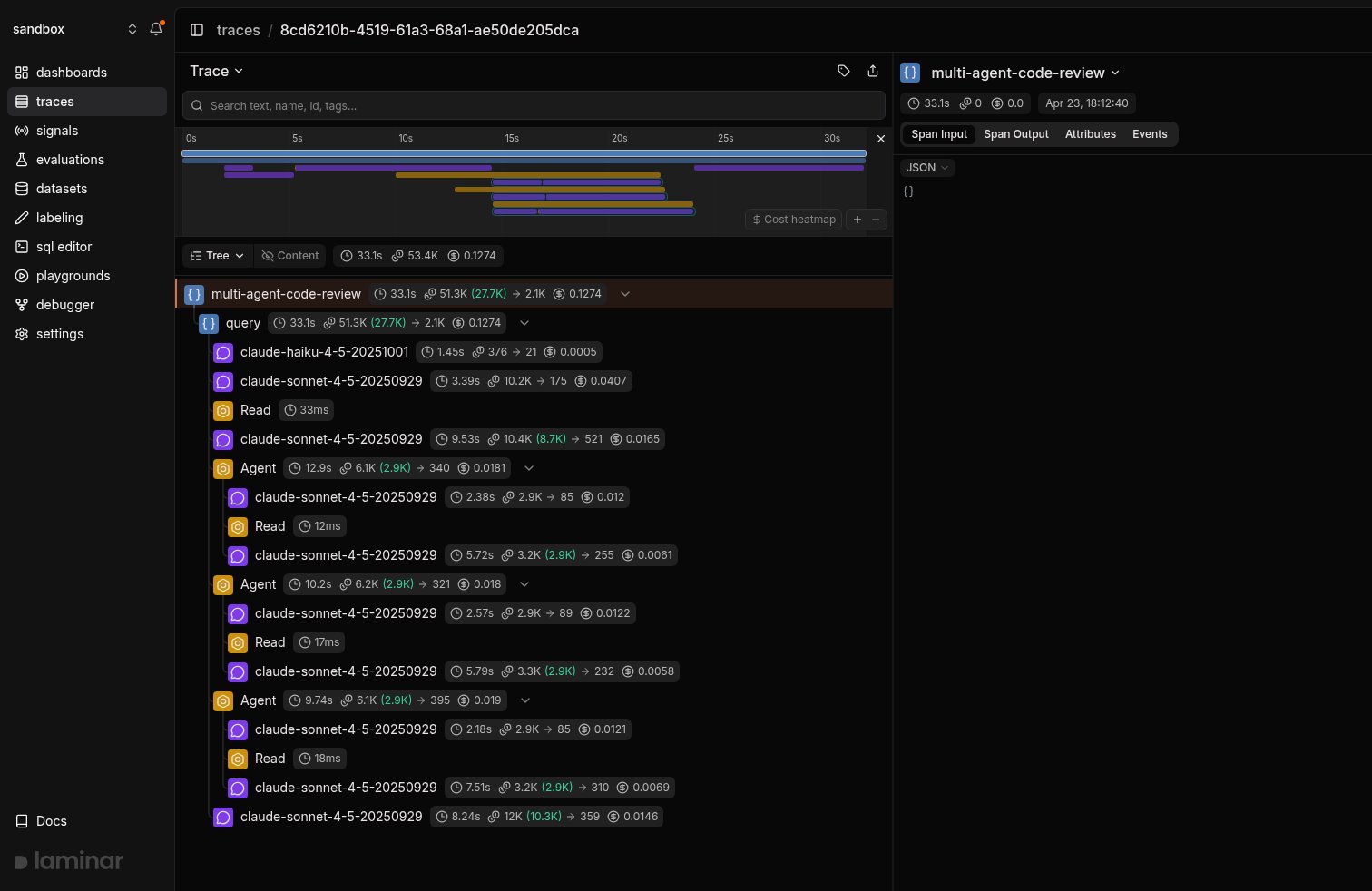The height and width of the screenshot is (891, 1372).
Task: Switch to the Events tab
Action: pyautogui.click(x=1150, y=134)
